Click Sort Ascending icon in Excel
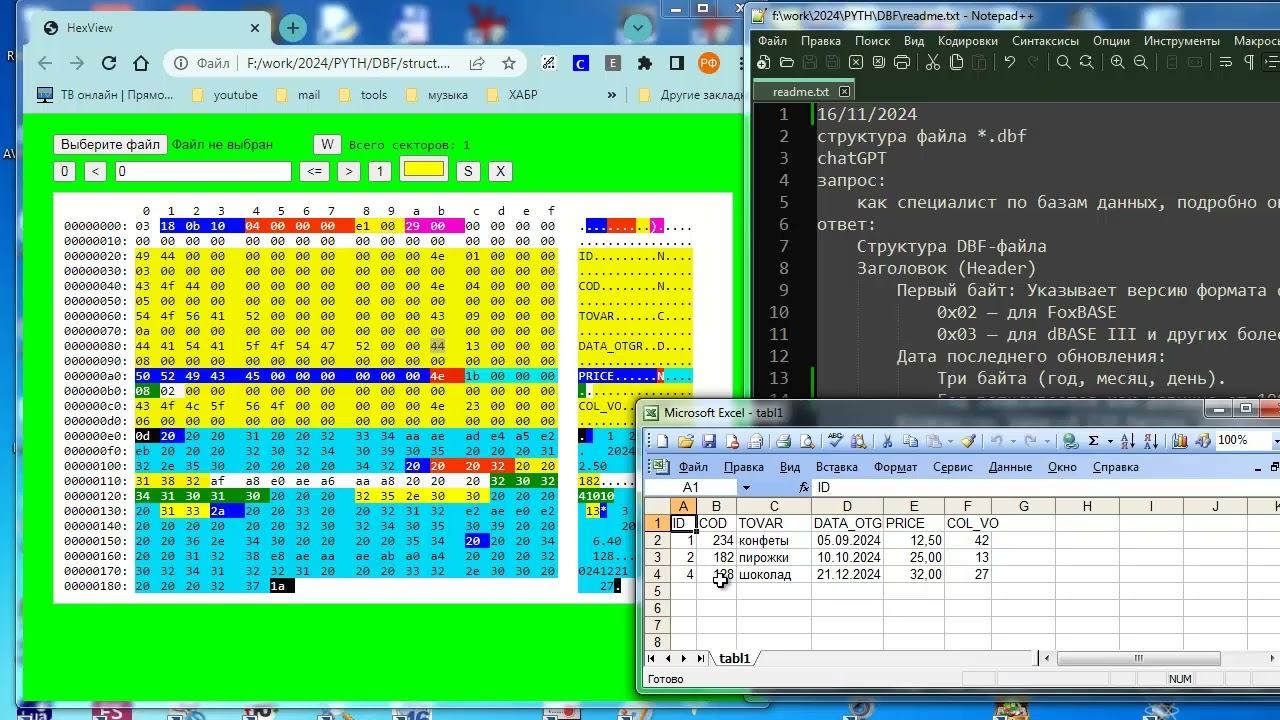The image size is (1280, 720). (1127, 441)
